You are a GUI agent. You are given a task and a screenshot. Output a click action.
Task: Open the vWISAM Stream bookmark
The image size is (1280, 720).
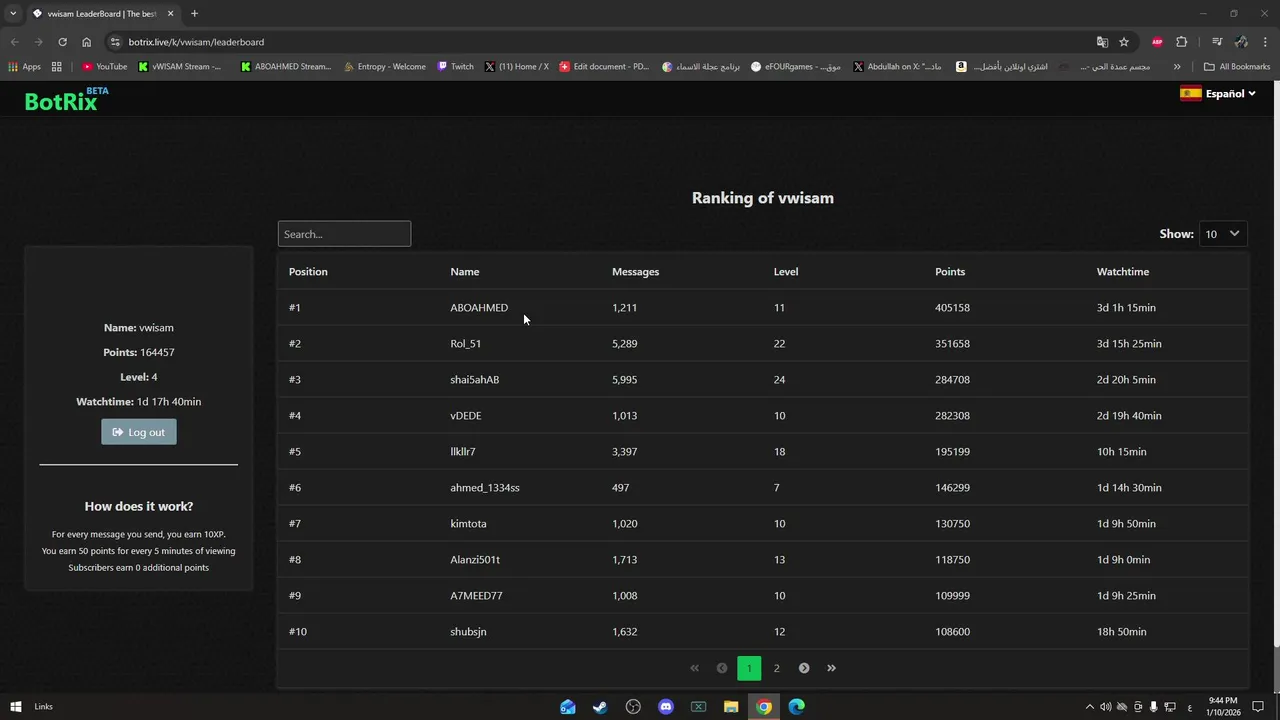(180, 67)
